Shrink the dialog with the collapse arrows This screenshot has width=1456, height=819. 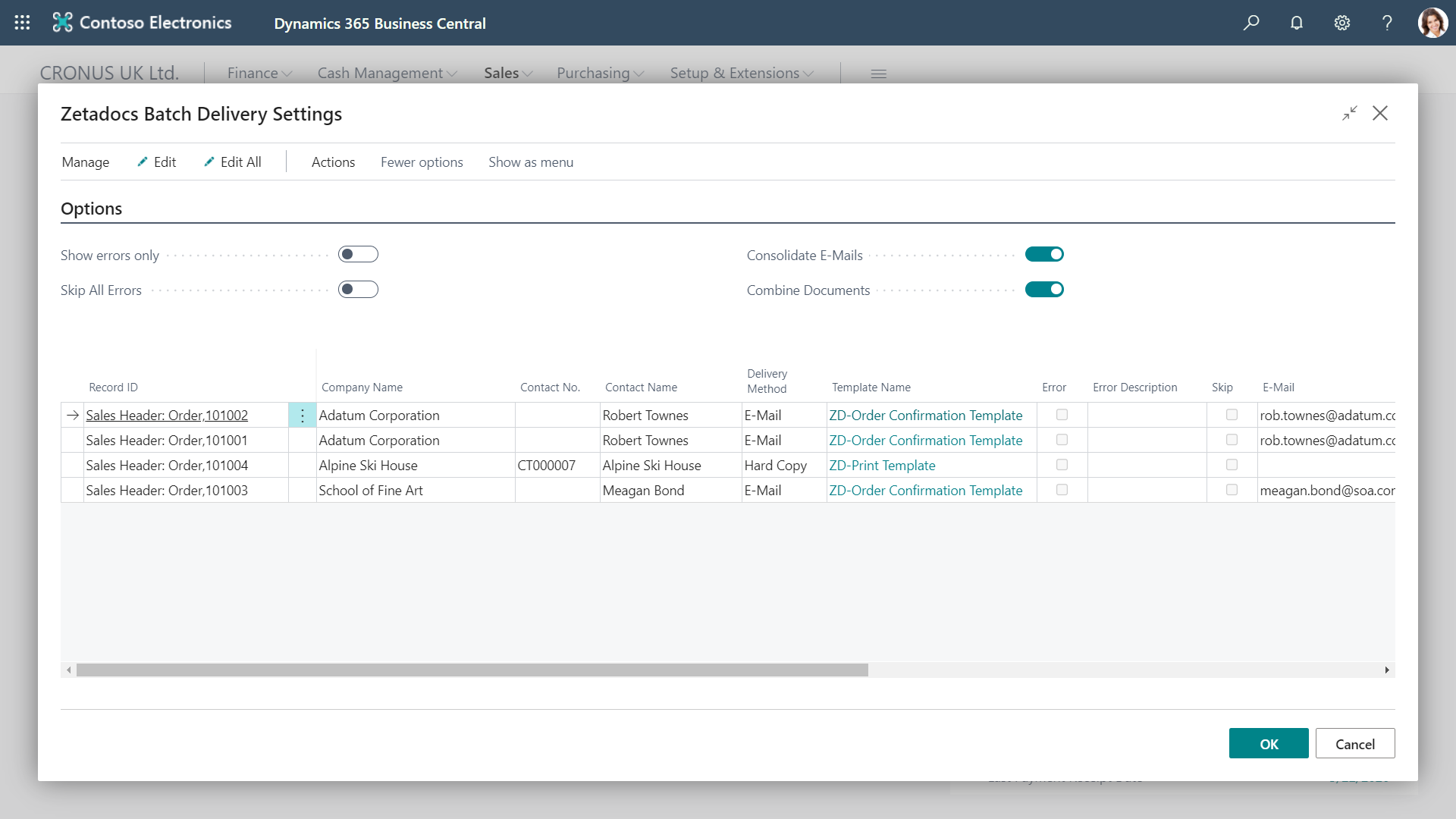tap(1350, 114)
